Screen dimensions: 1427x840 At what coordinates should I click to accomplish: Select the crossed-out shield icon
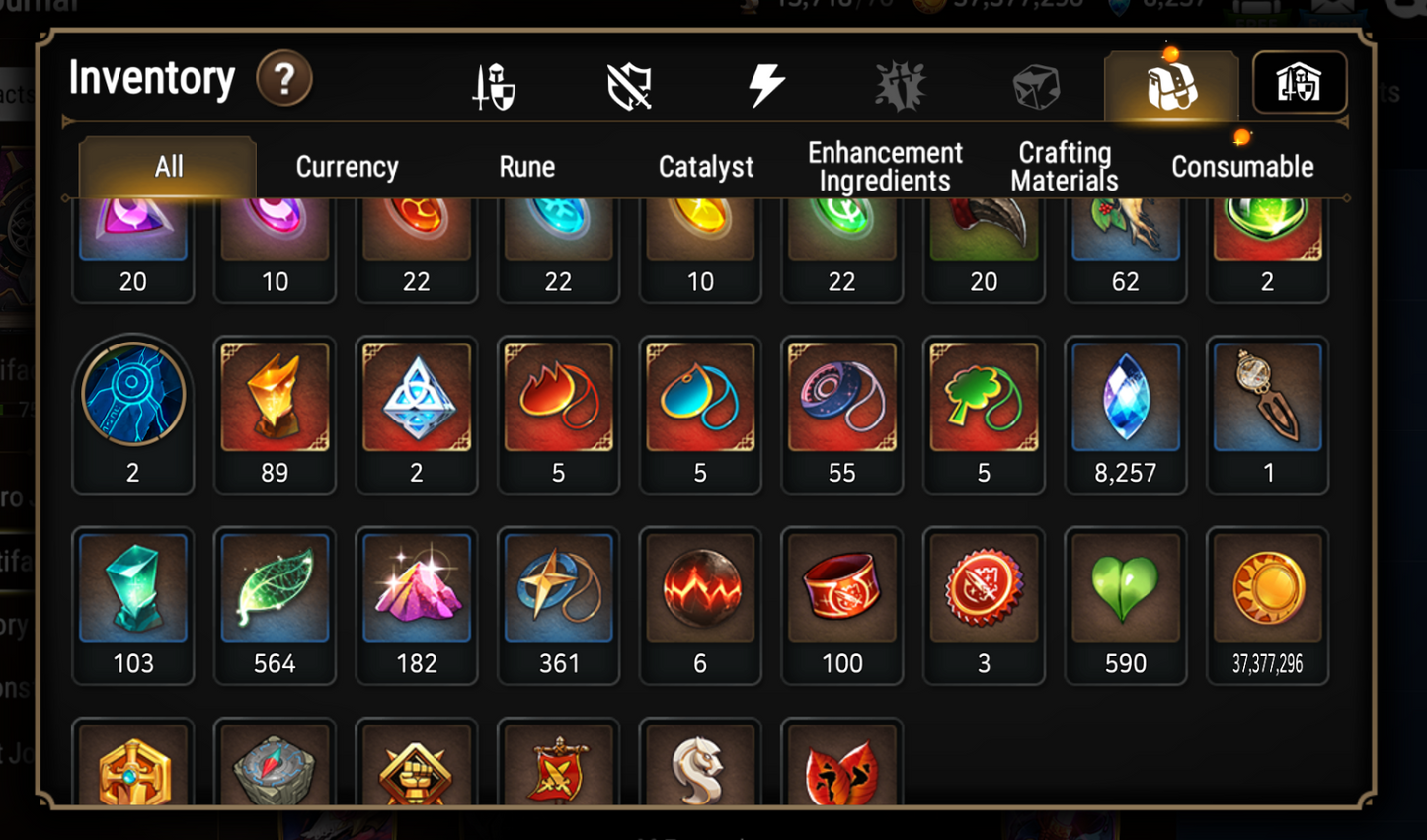tap(630, 86)
